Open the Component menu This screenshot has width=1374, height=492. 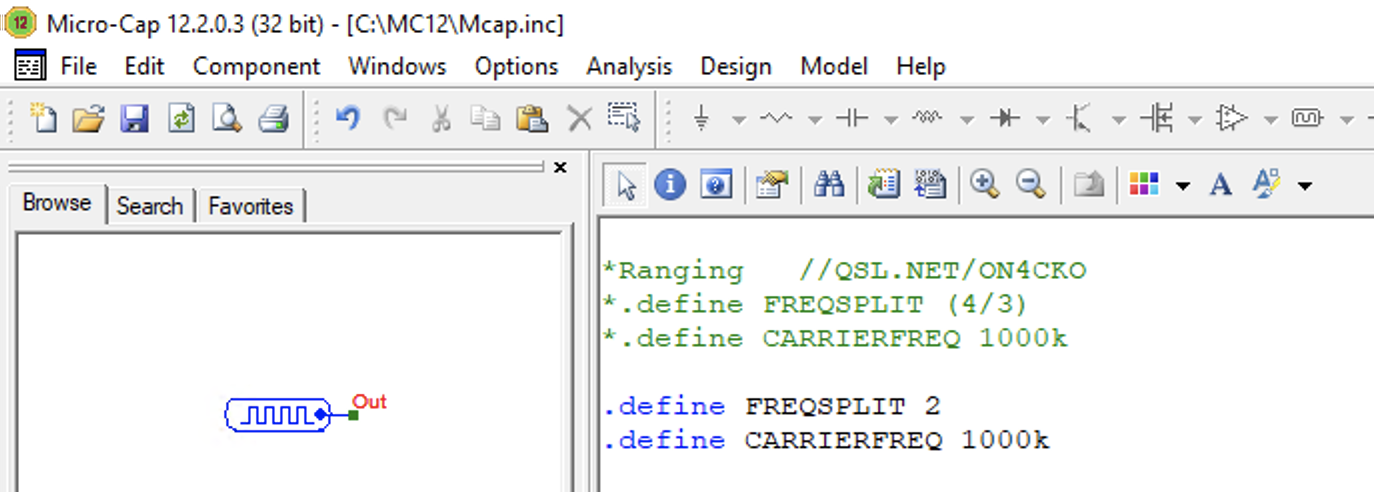coord(256,66)
